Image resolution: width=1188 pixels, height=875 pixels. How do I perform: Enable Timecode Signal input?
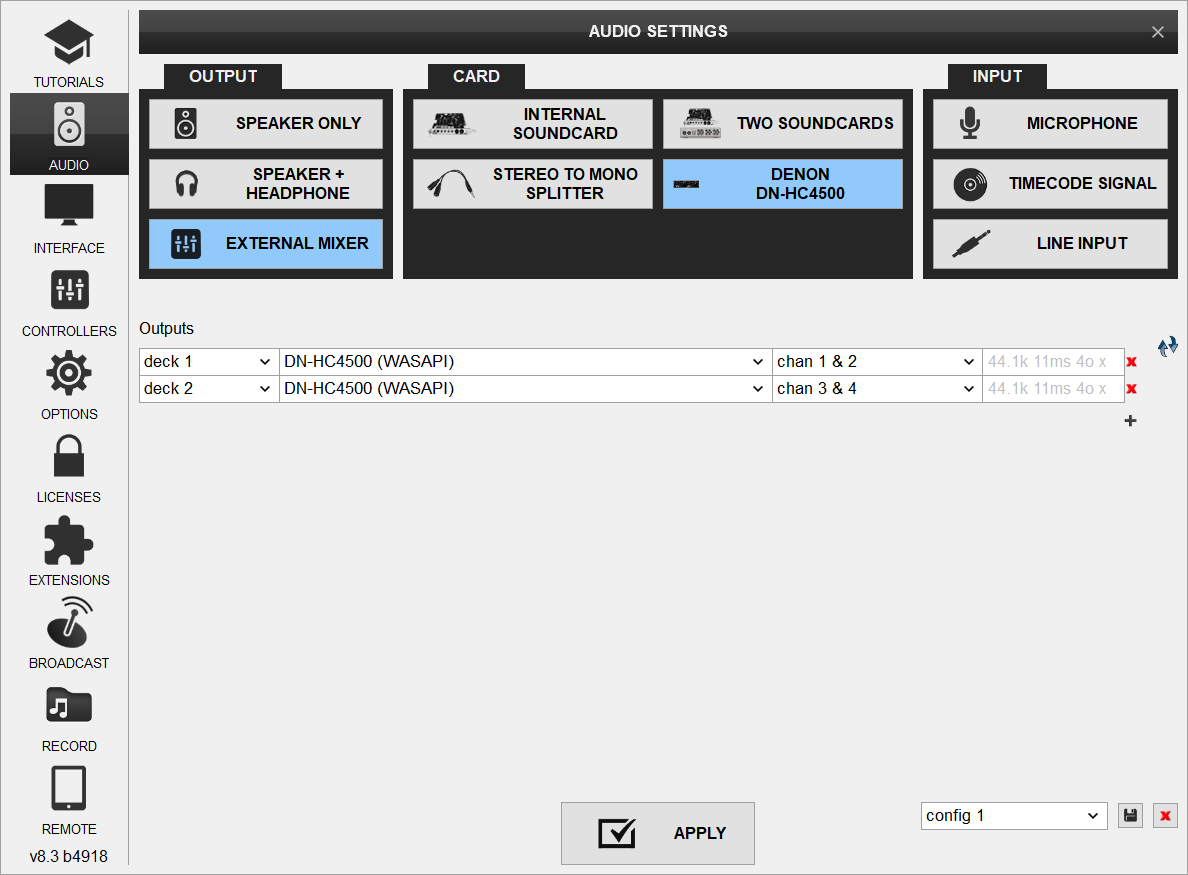[1050, 183]
